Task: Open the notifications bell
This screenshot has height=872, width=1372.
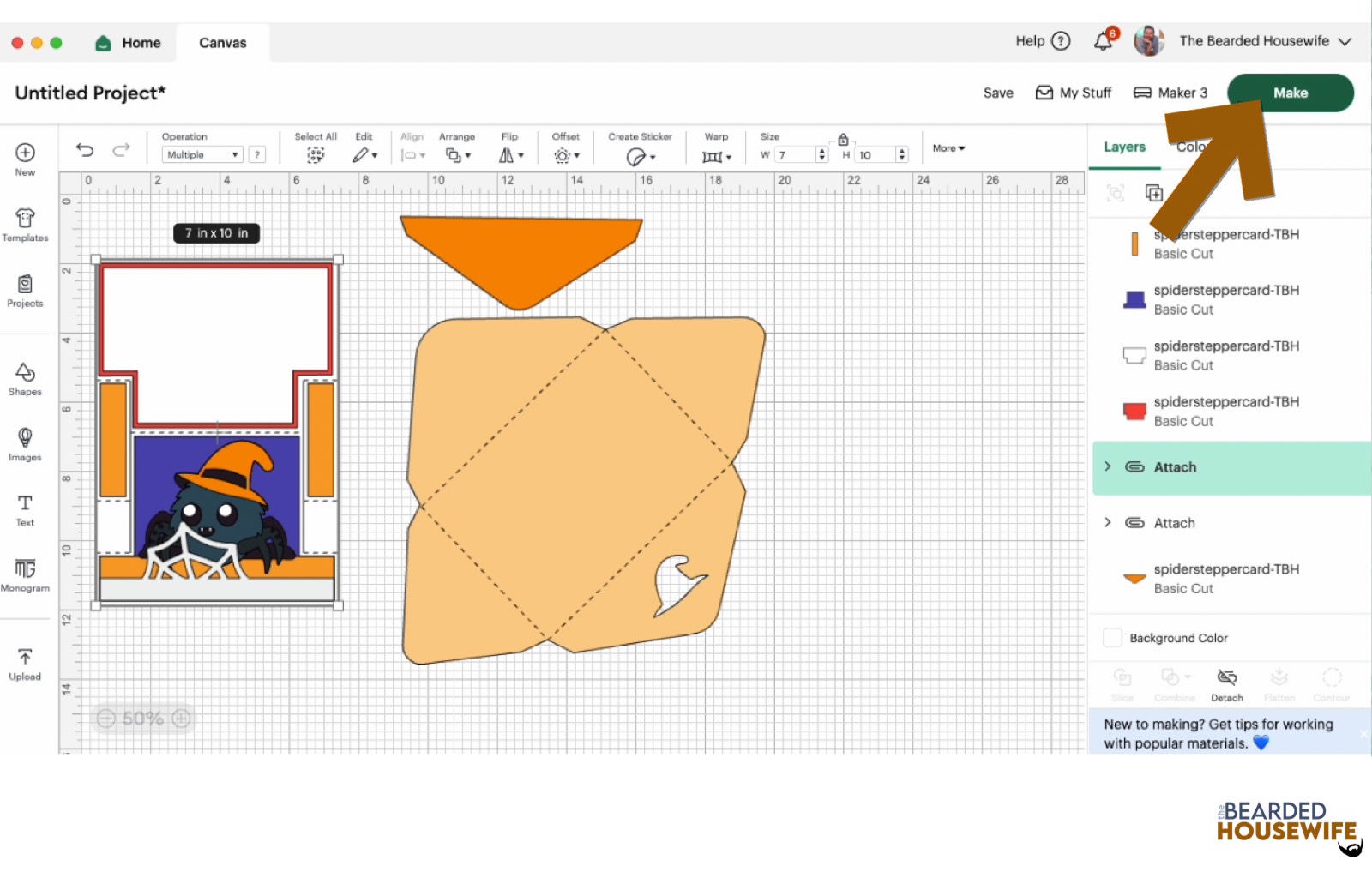Action: (1104, 41)
